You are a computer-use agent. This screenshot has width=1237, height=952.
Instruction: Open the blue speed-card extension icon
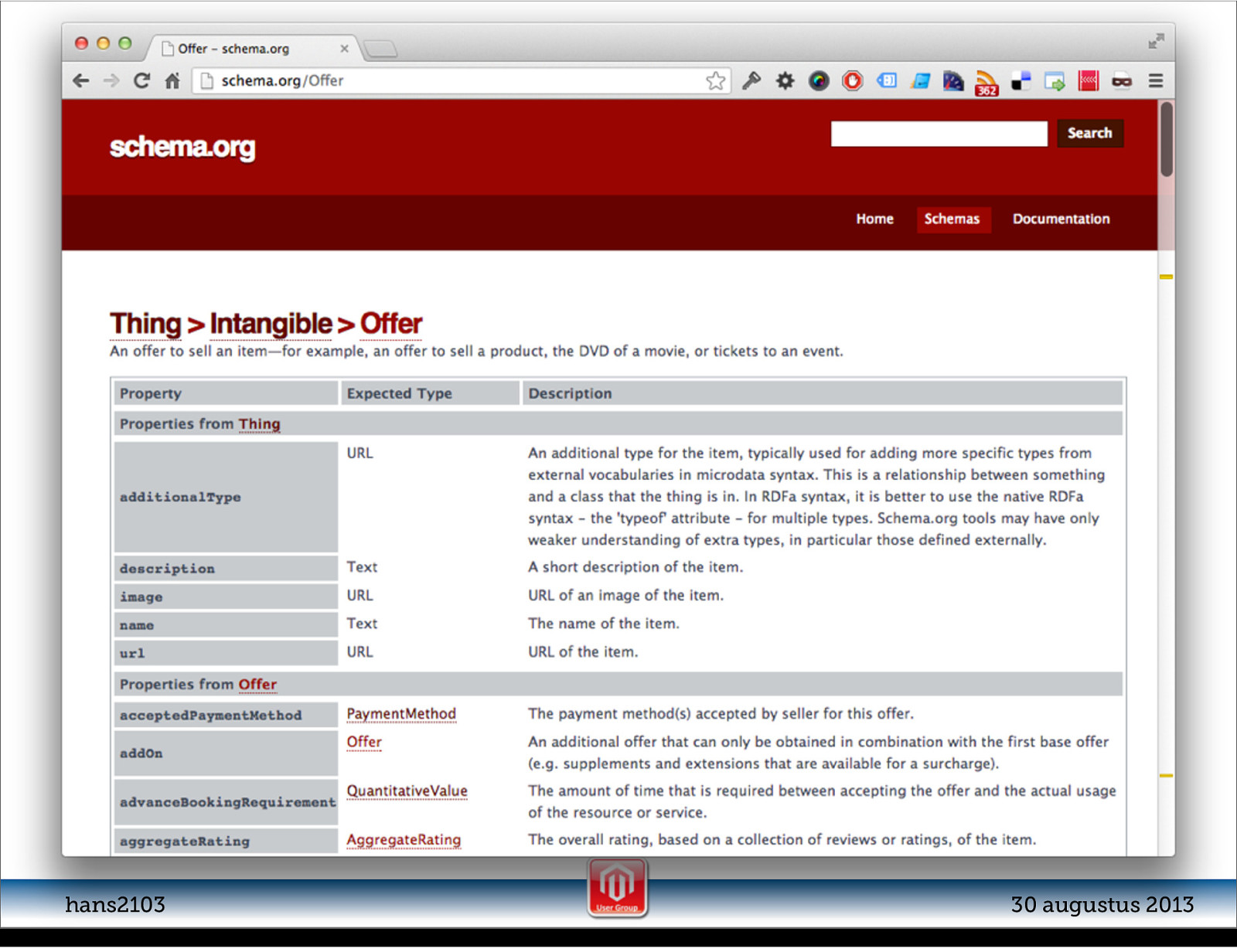(920, 80)
